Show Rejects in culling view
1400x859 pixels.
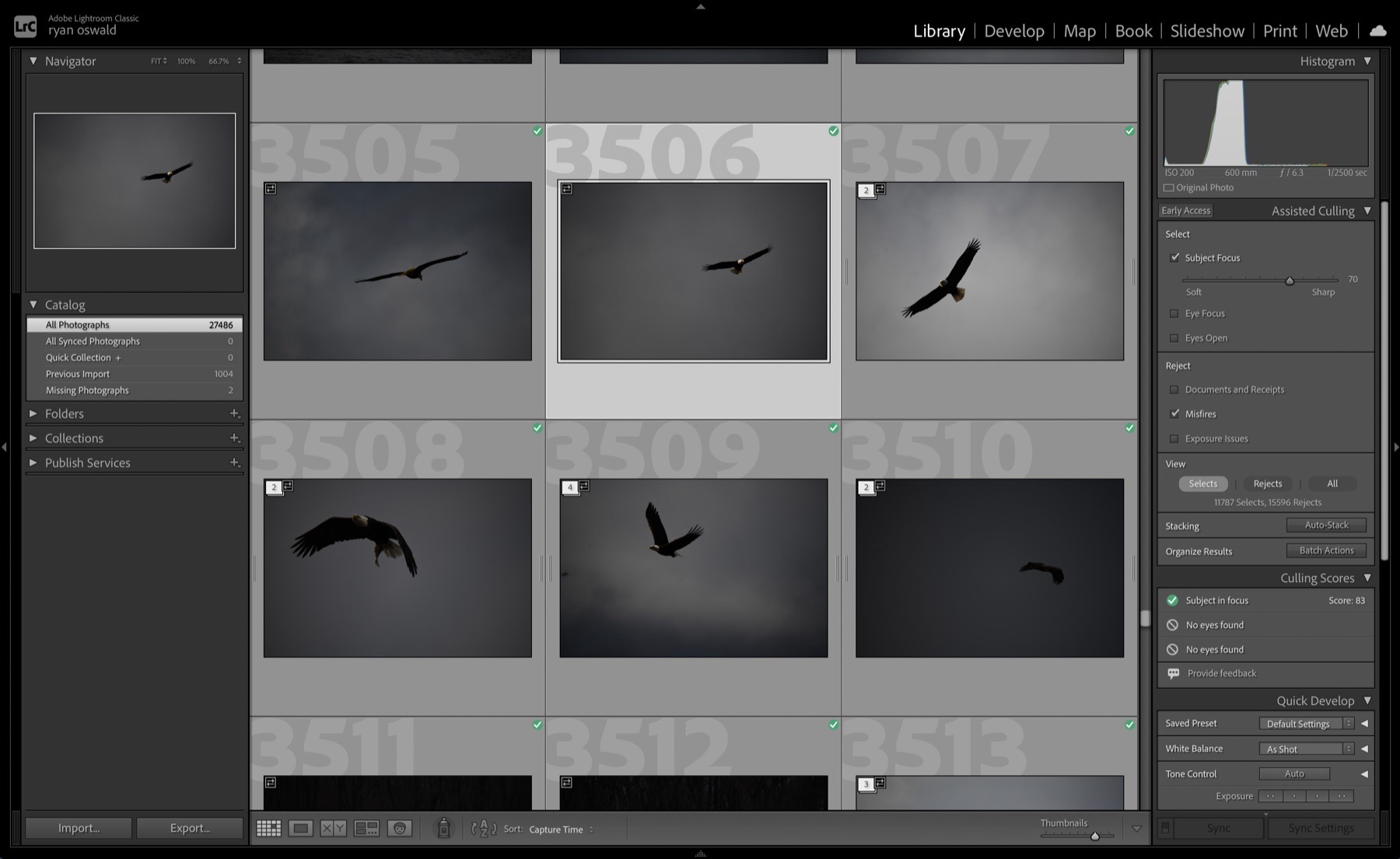point(1267,484)
